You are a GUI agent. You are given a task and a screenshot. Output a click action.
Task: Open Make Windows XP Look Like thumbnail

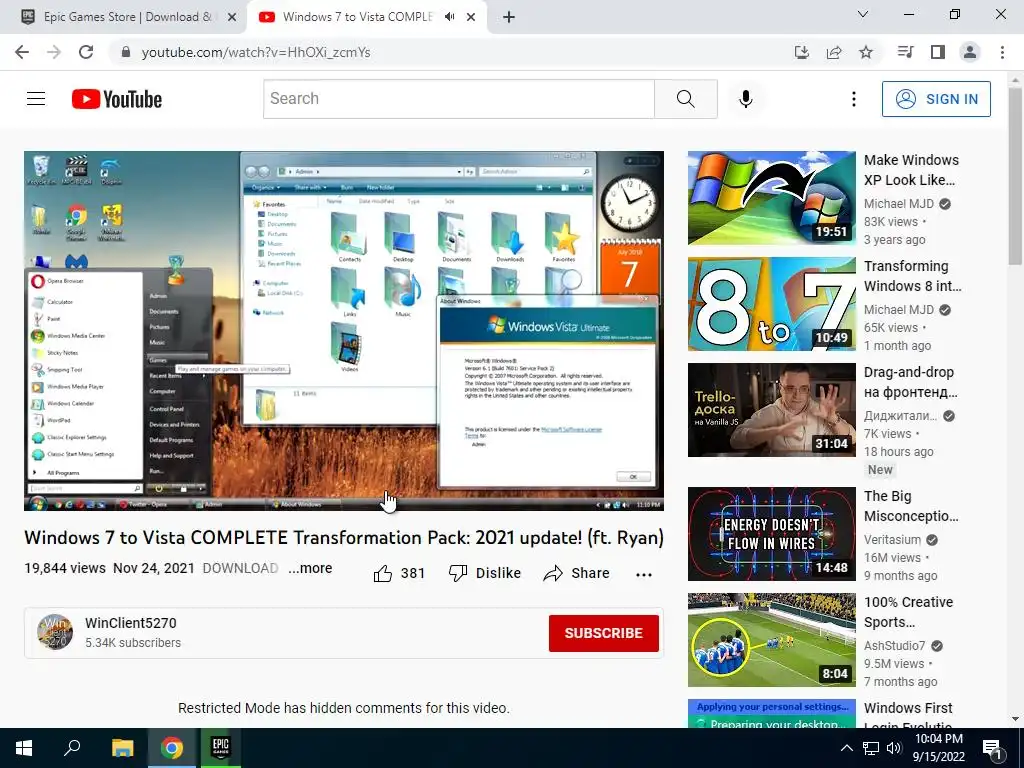pos(771,198)
